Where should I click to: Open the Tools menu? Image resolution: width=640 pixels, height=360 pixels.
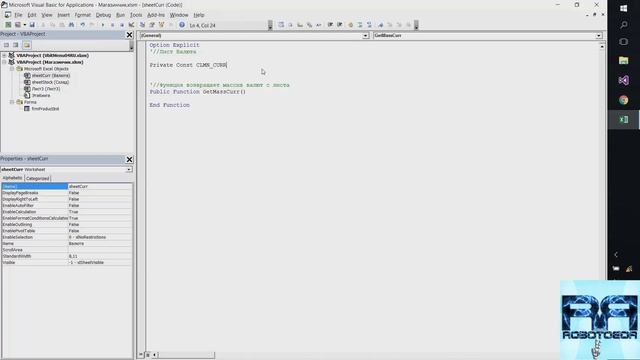tap(136, 15)
